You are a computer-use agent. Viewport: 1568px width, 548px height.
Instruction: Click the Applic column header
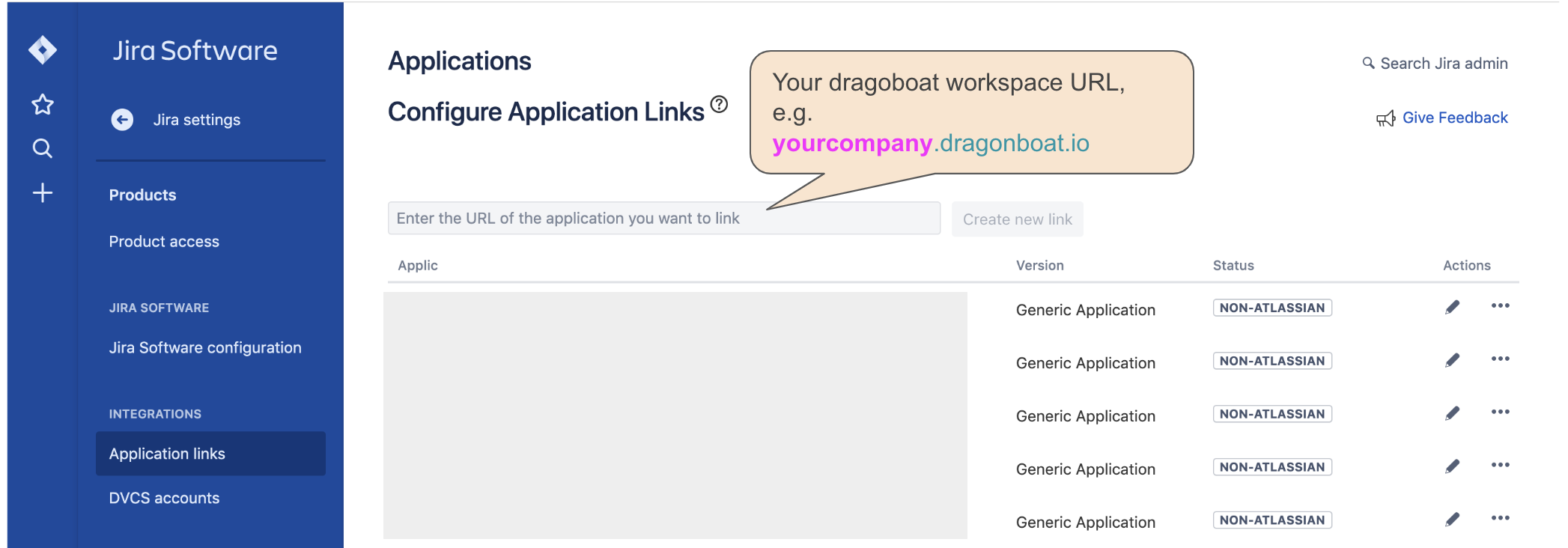418,266
